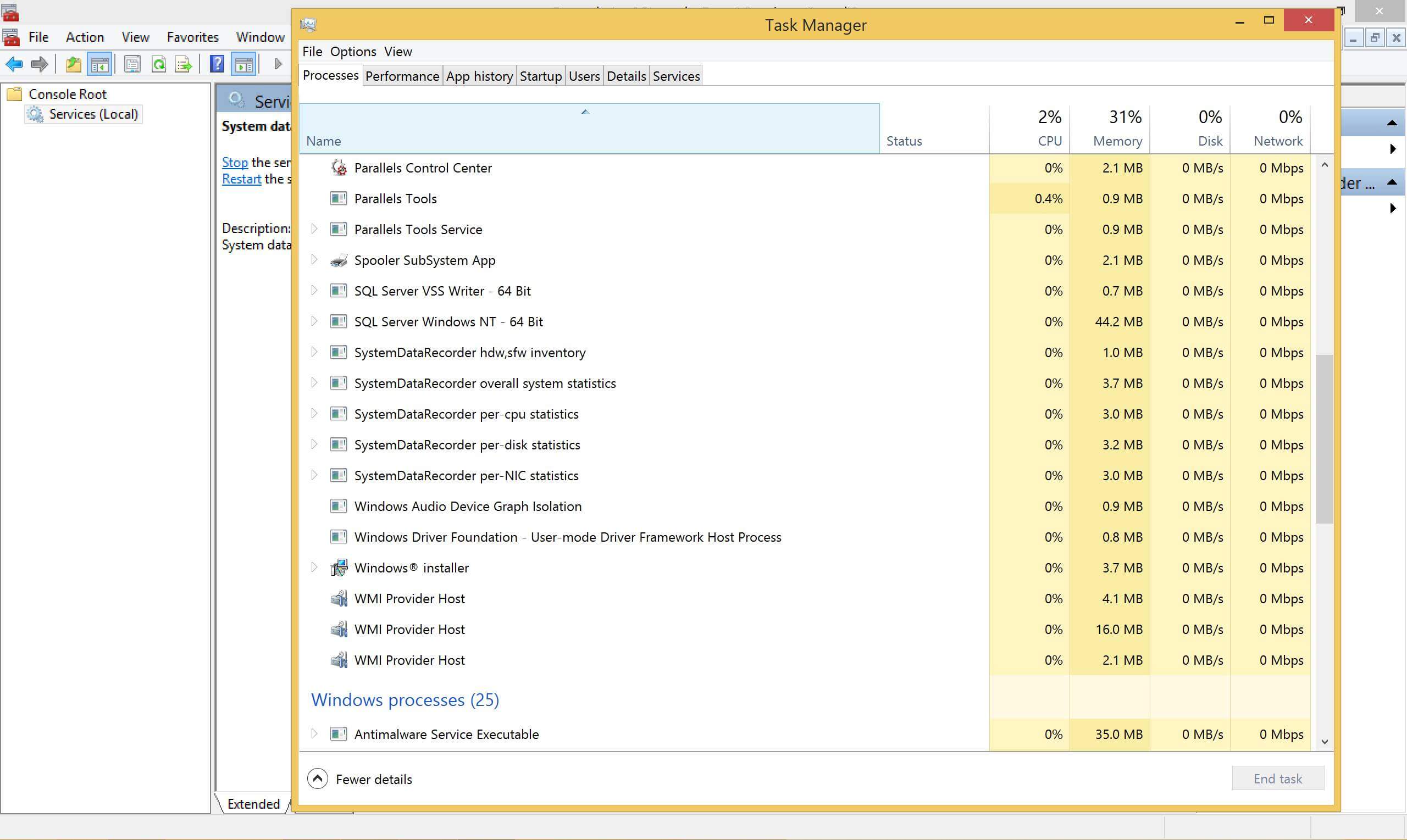Open the Users tab

point(584,76)
